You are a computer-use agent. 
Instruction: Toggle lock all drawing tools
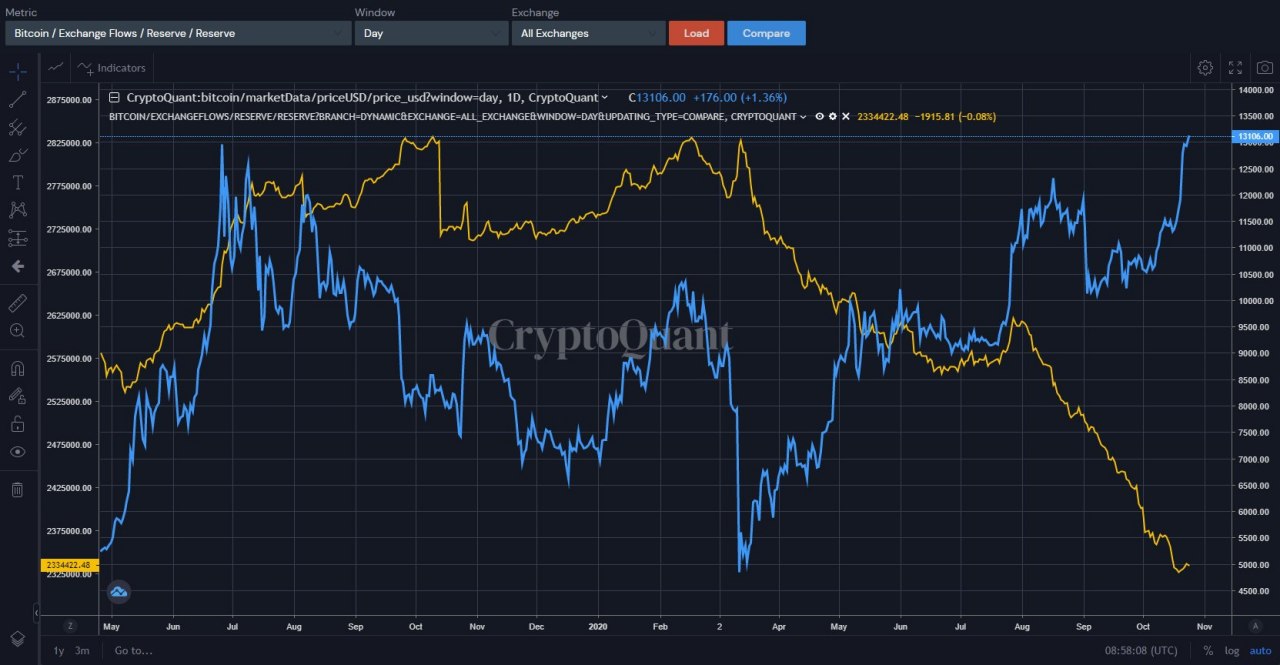click(x=17, y=424)
